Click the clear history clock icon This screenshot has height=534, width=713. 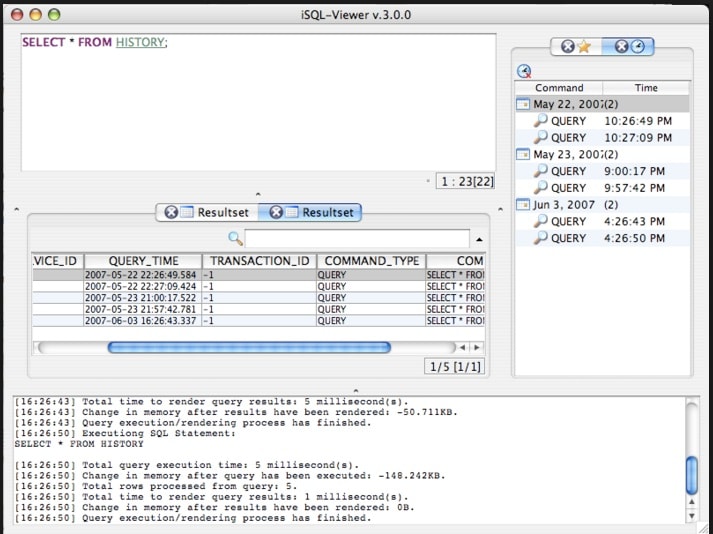click(x=524, y=71)
